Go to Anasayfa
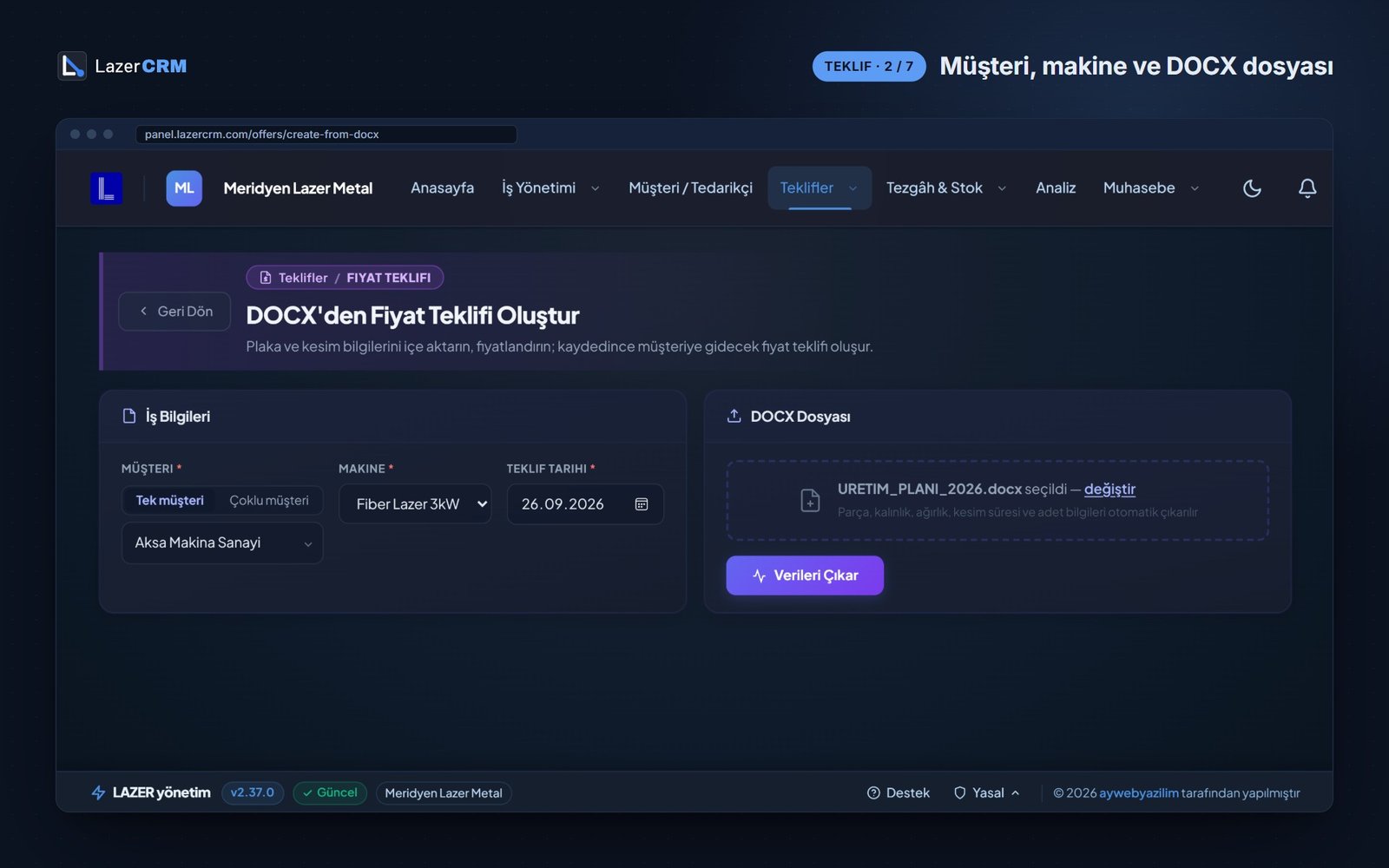The image size is (1389, 868). [442, 188]
